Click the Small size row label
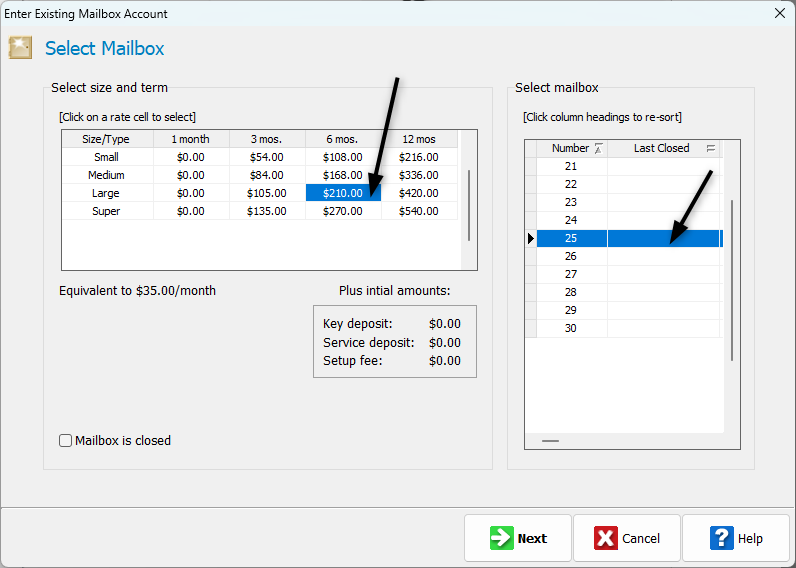The height and width of the screenshot is (568, 796). [x=107, y=157]
